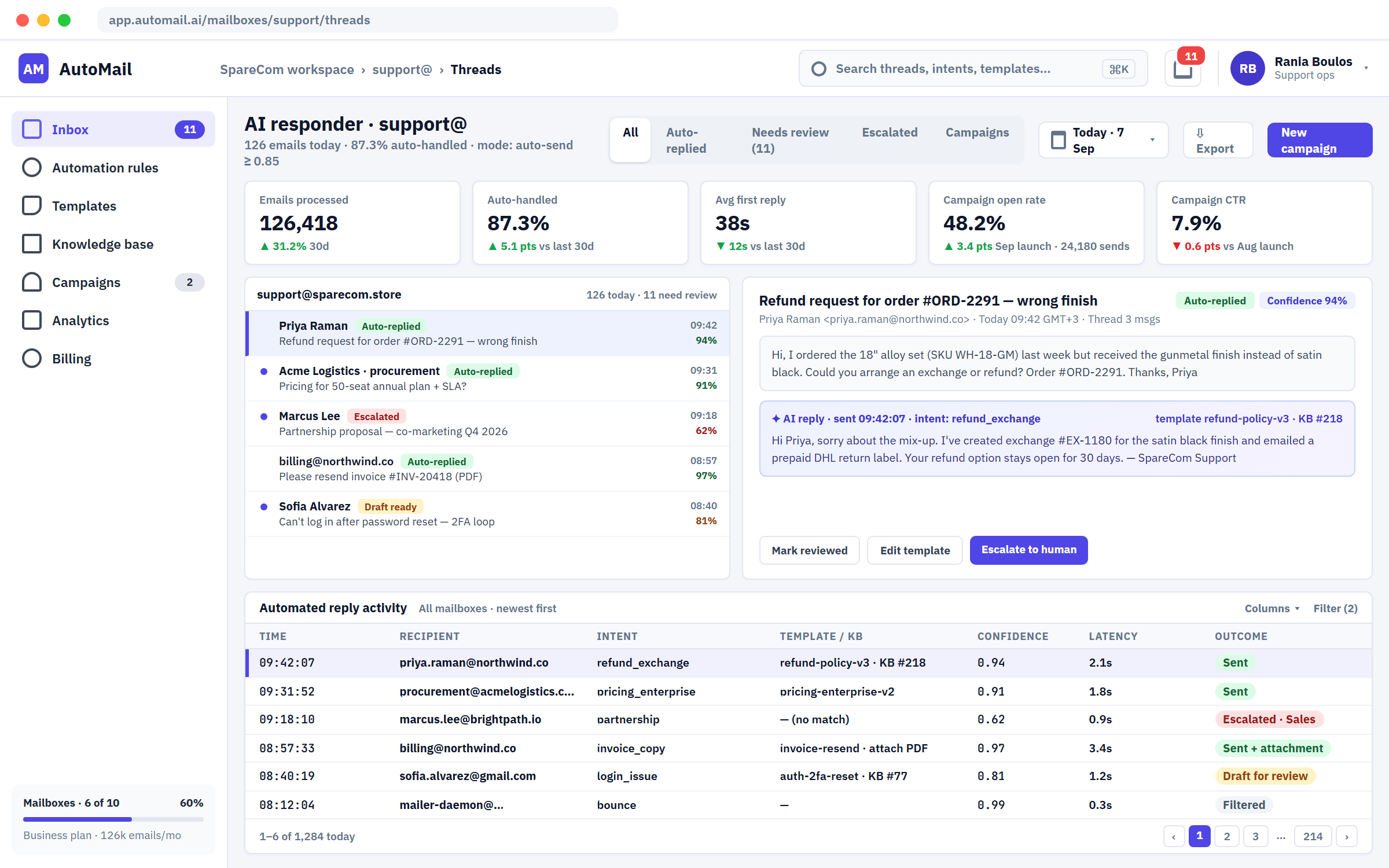Click the SpareCom workspace breadcrumb
1389x868 pixels.
tap(287, 69)
